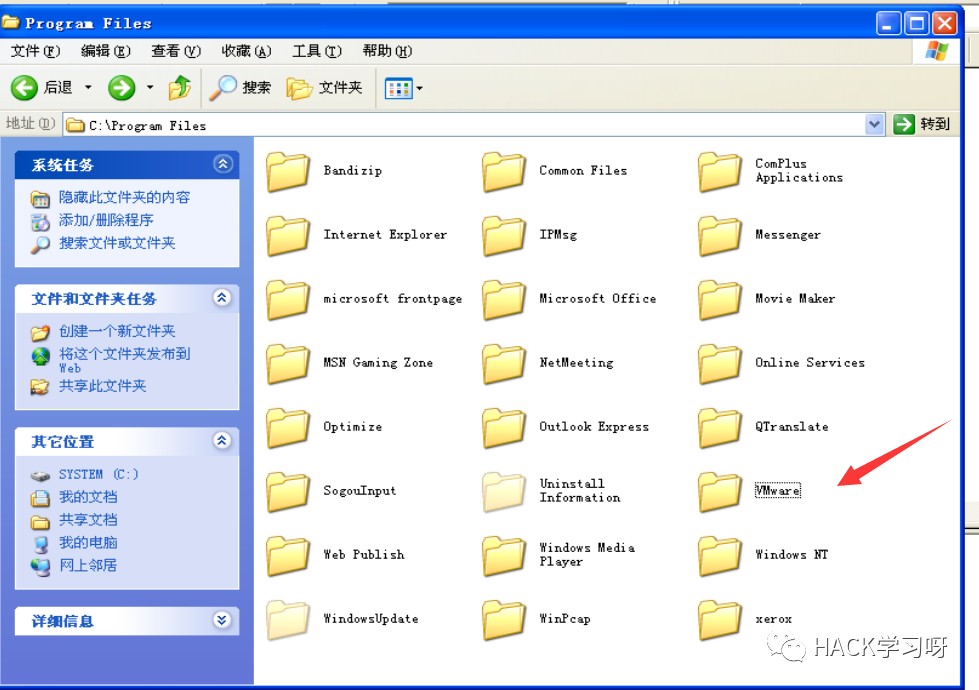Select the Windows NT folder icon

720,555
